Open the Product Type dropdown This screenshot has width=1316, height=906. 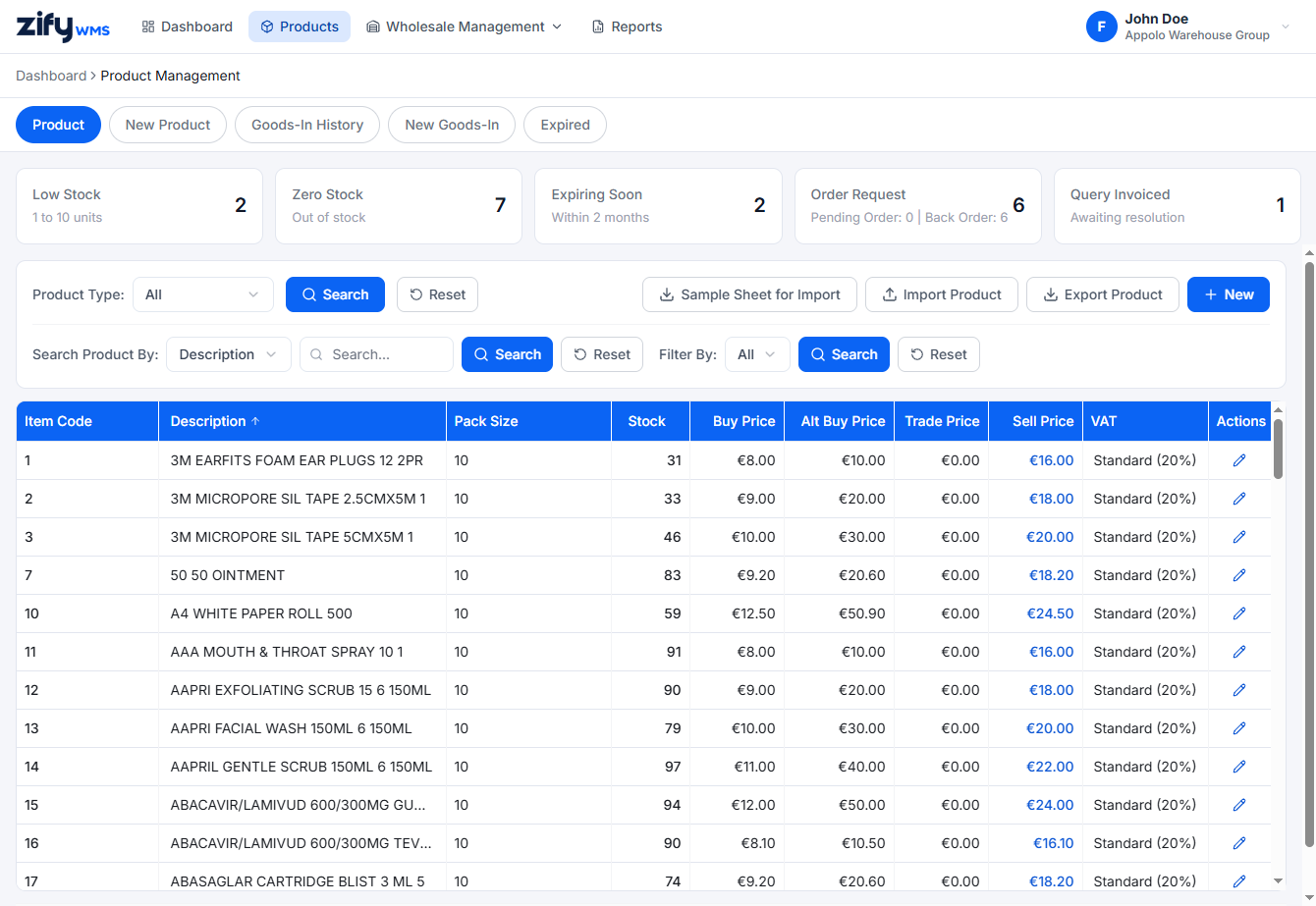point(203,294)
